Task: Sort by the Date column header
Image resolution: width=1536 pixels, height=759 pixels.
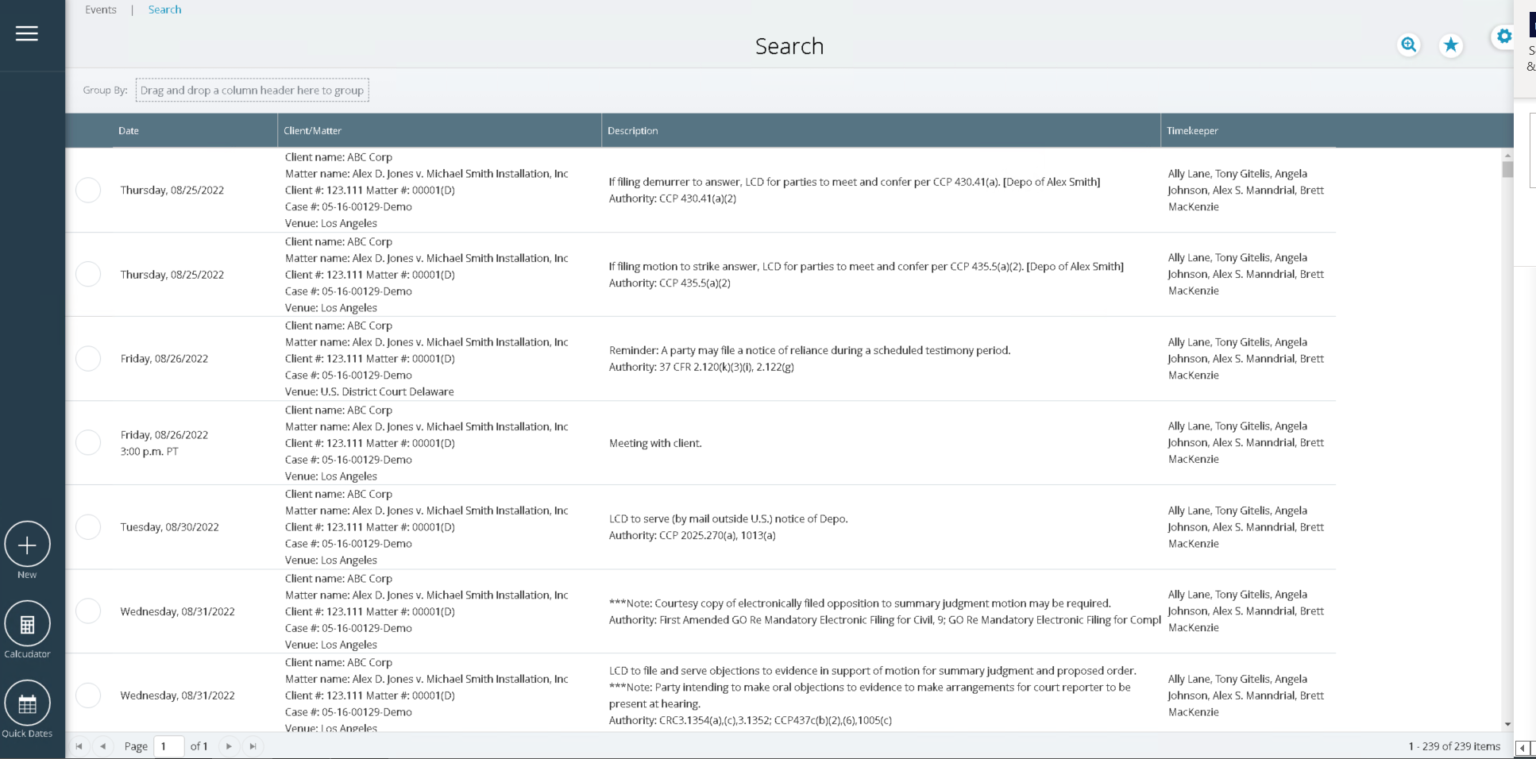Action: [x=129, y=131]
